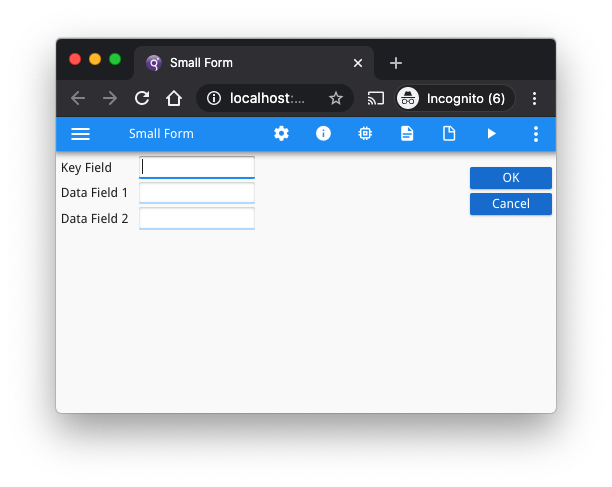This screenshot has width=612, height=487.
Task: Click the chip/processor icon in the toolbar
Action: point(365,134)
